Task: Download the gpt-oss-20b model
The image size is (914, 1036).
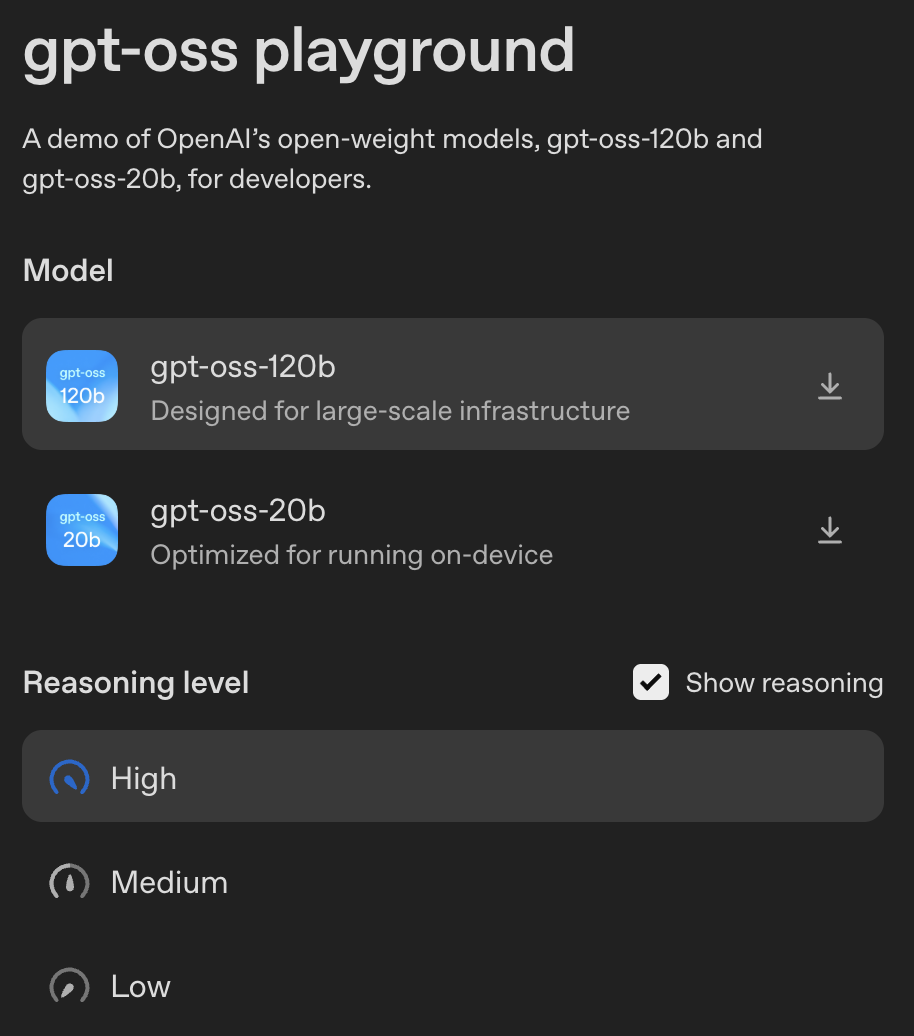Action: [829, 530]
